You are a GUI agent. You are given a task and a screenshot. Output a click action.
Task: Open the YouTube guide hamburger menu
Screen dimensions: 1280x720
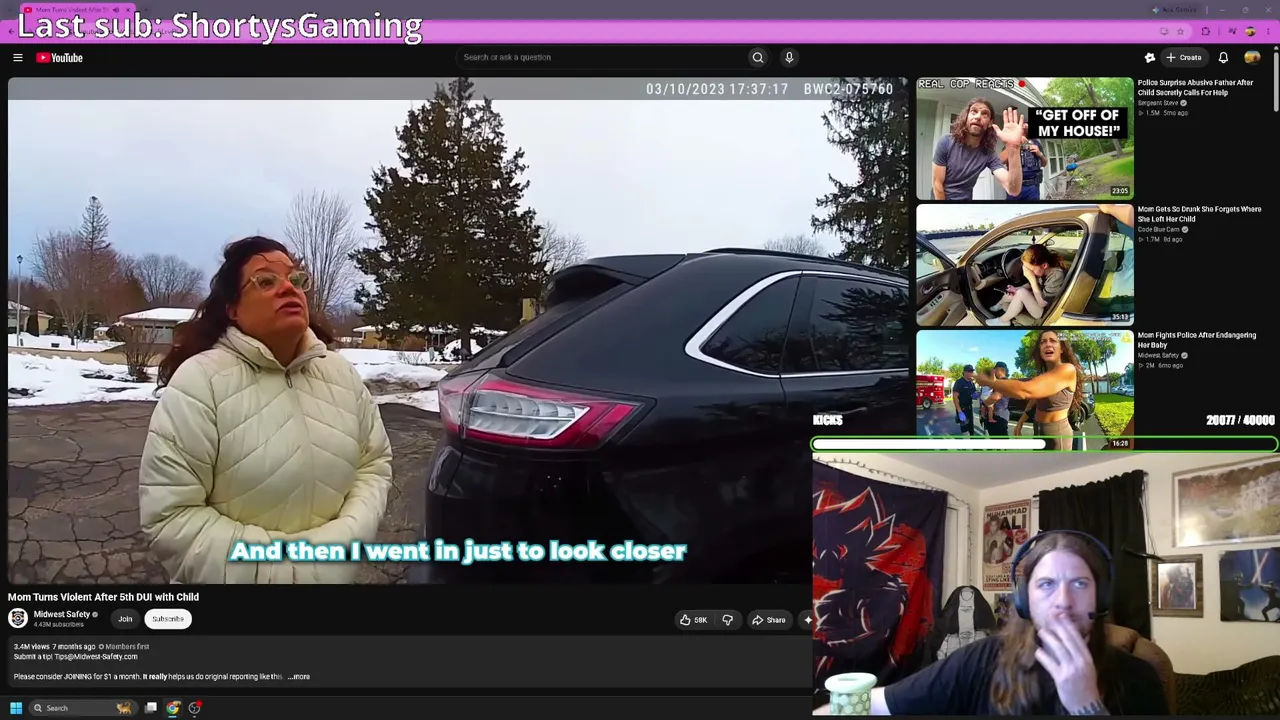pyautogui.click(x=17, y=58)
